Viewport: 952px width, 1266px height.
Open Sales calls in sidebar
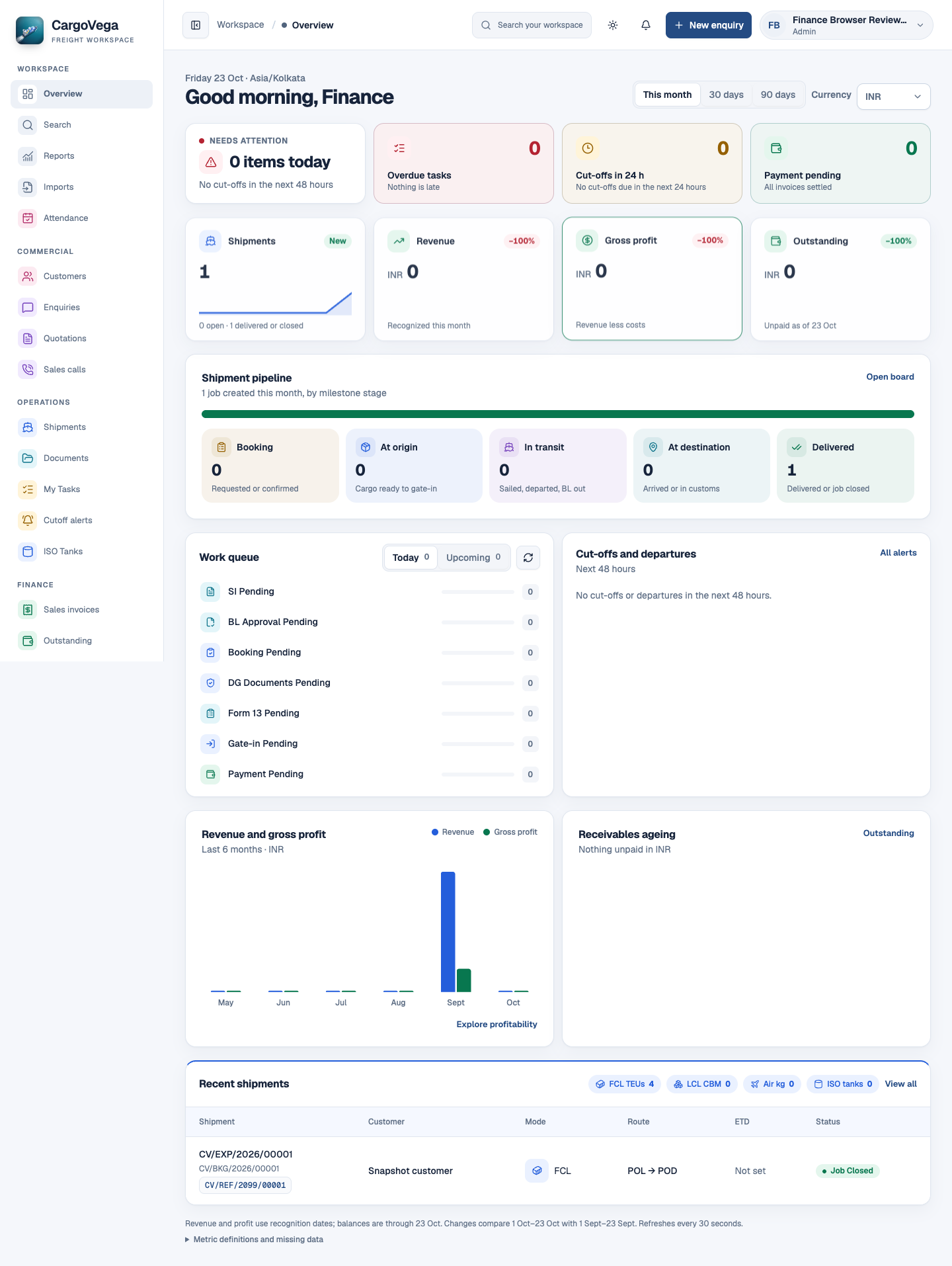(81, 370)
